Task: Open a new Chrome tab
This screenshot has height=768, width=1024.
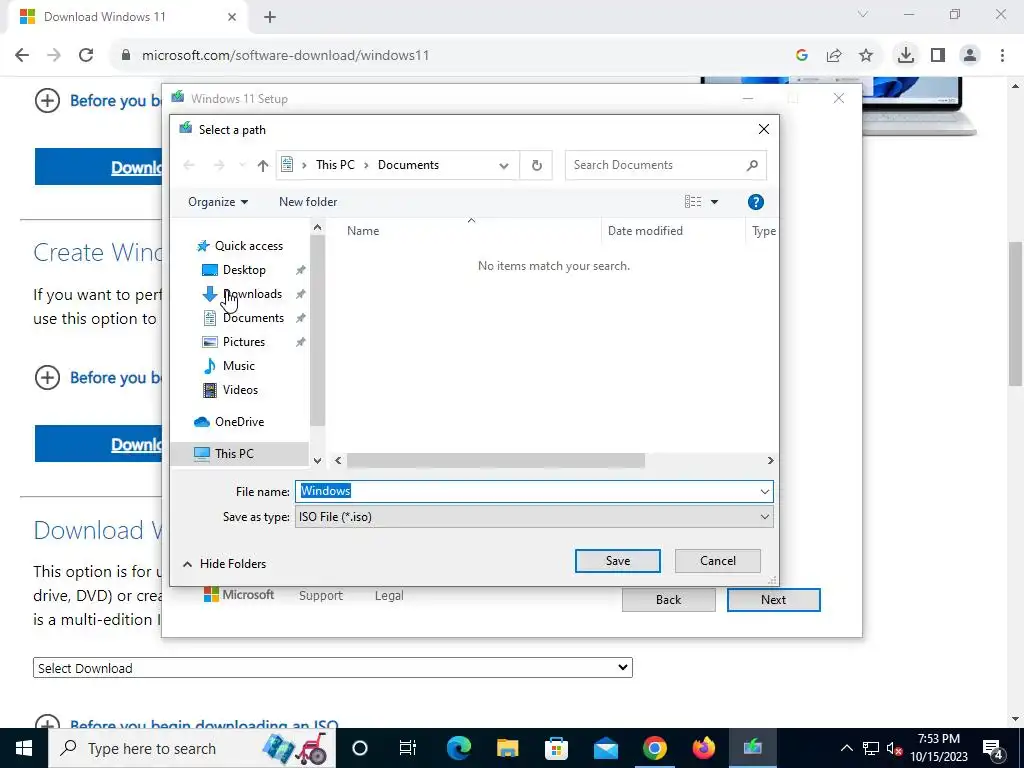Action: point(270,17)
